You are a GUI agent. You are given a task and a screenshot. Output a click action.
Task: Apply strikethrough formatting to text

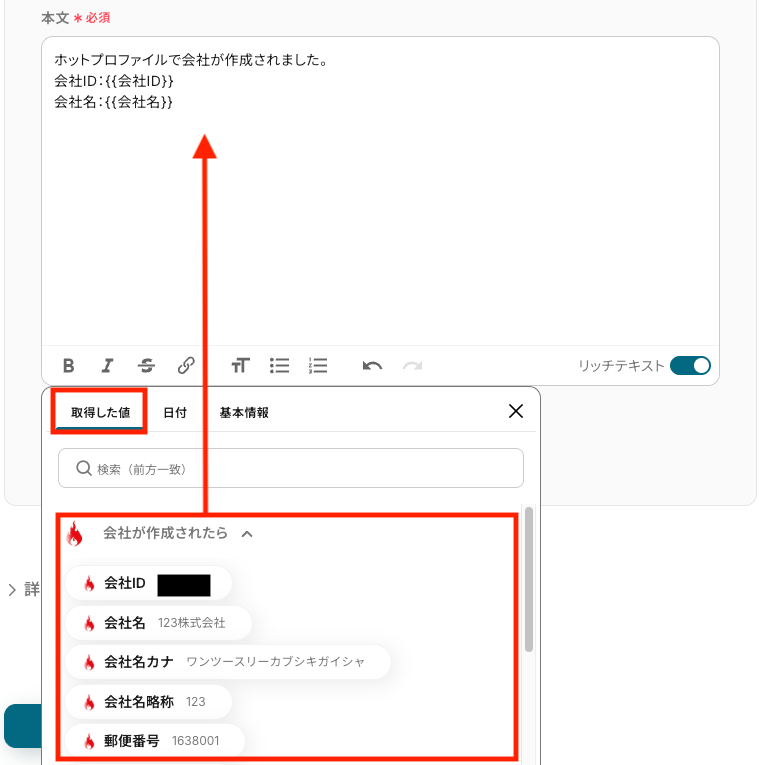point(146,365)
